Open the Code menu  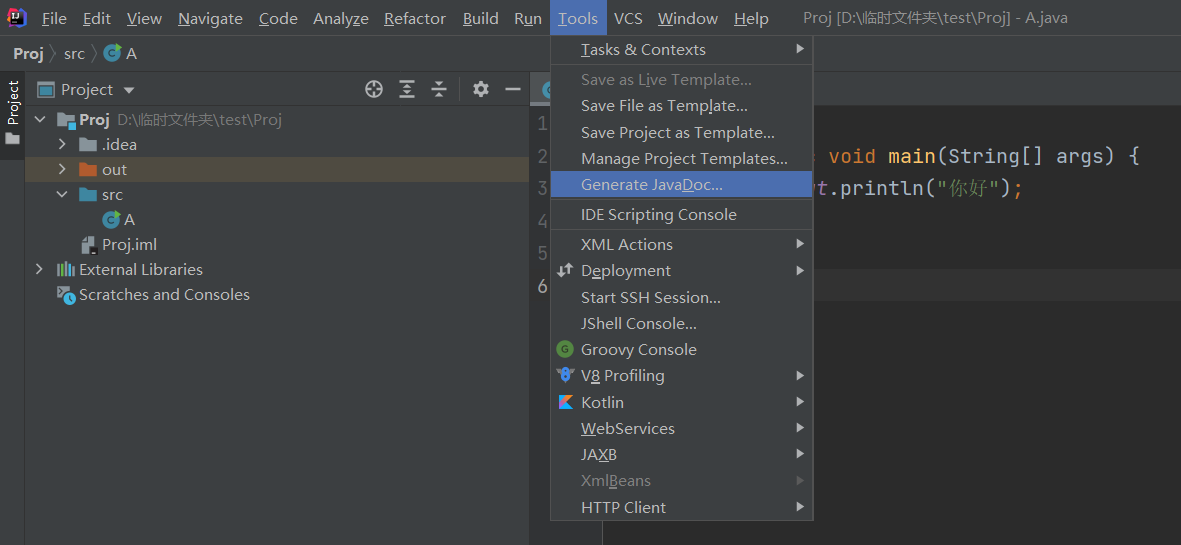pyautogui.click(x=278, y=18)
